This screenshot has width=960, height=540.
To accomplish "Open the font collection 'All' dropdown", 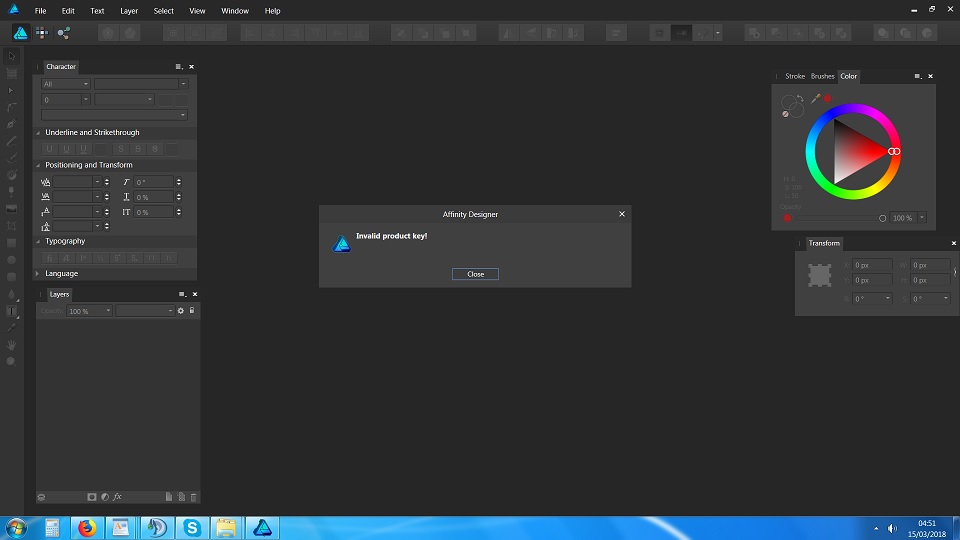I will tap(66, 84).
